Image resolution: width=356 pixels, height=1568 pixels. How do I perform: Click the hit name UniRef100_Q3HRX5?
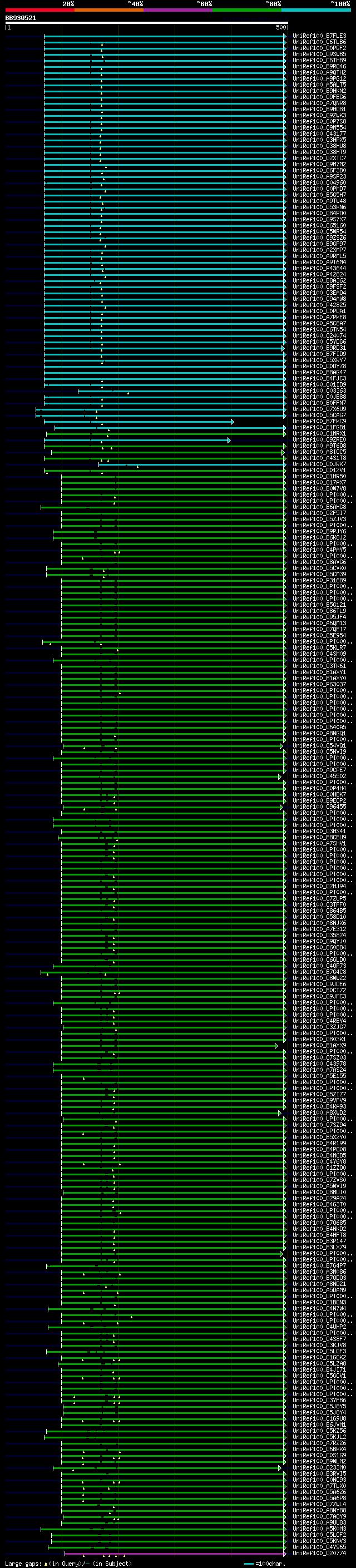pos(319,140)
